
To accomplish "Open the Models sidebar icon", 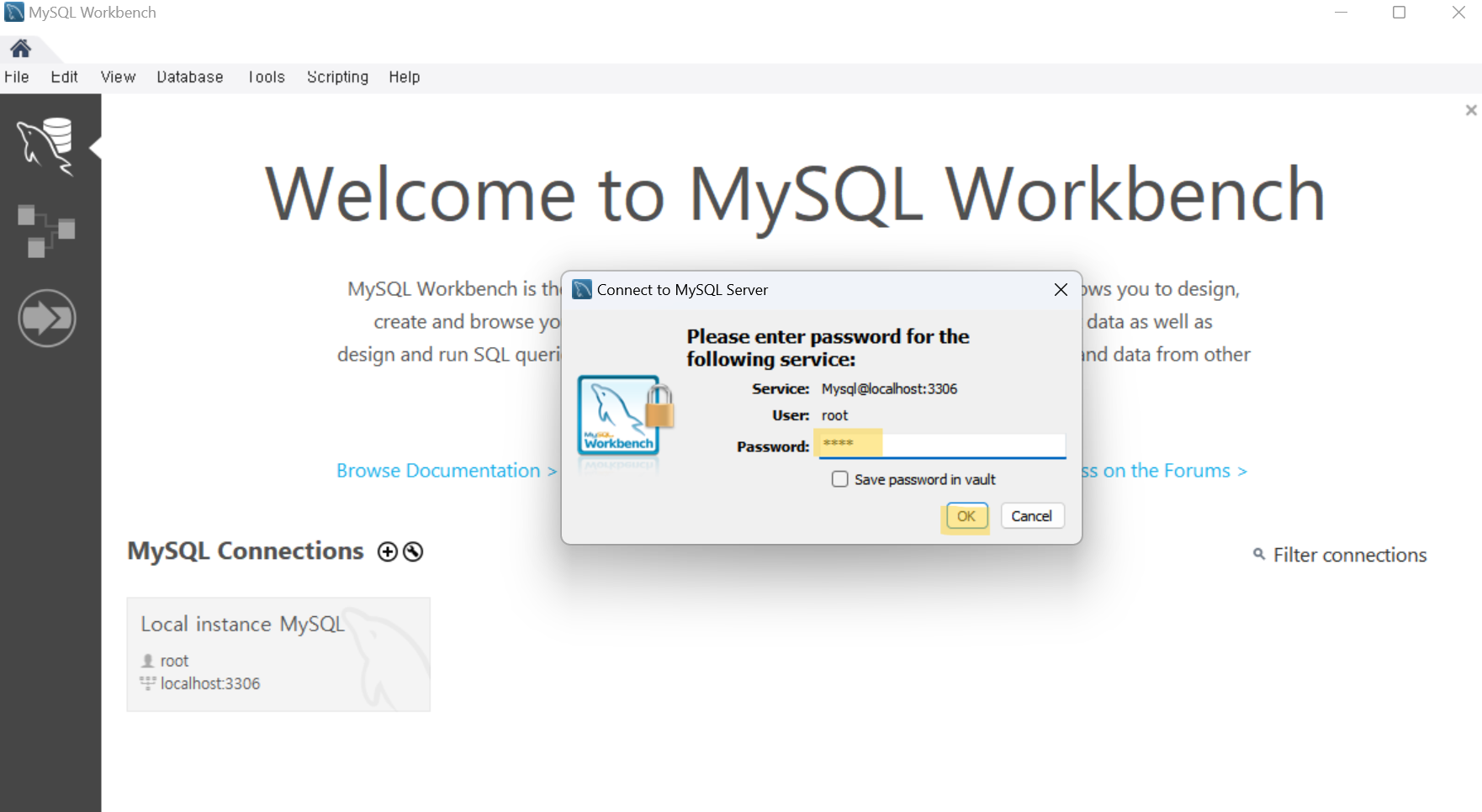I will [x=46, y=230].
